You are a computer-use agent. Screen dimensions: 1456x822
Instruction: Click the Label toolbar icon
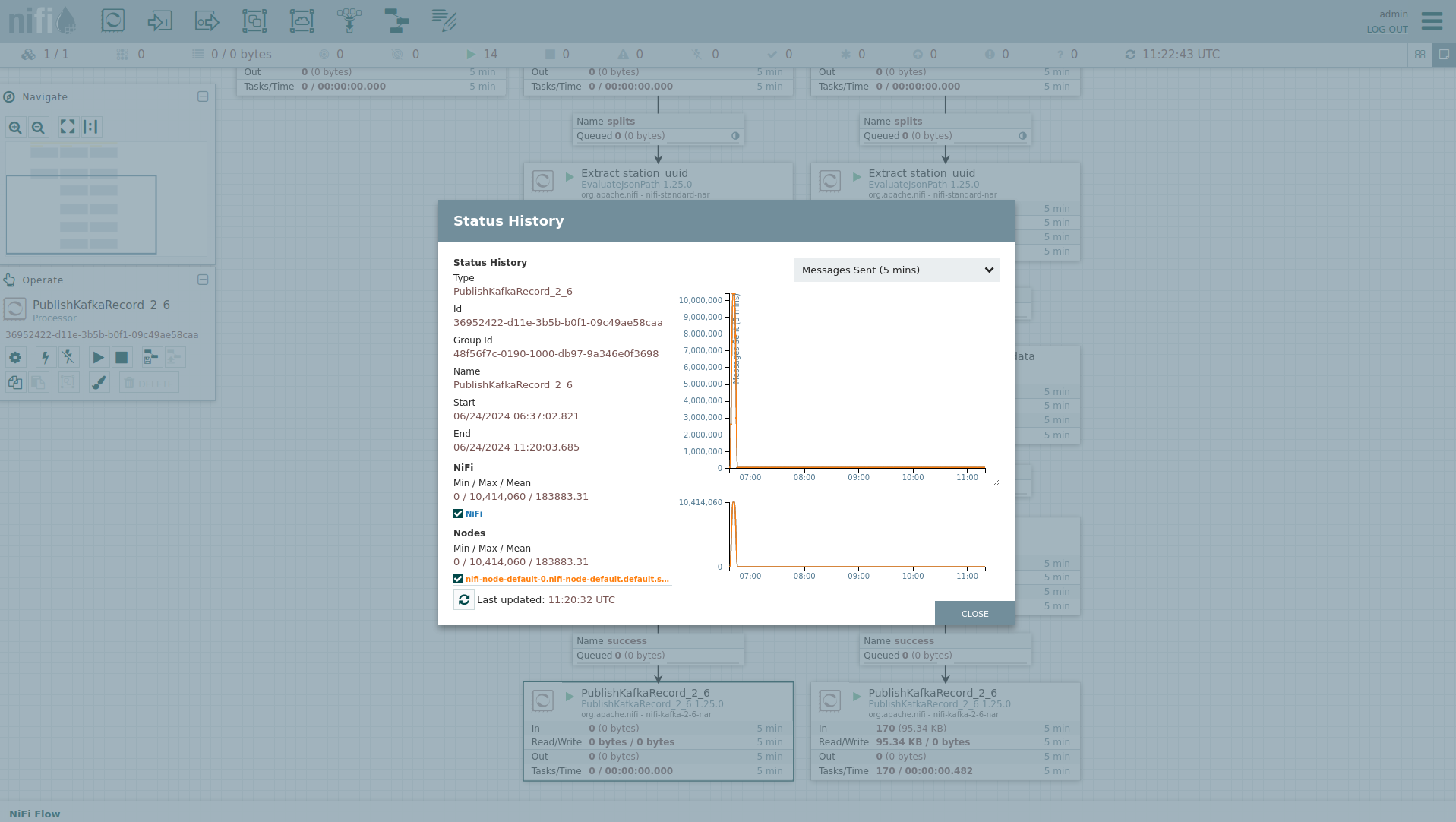point(444,21)
